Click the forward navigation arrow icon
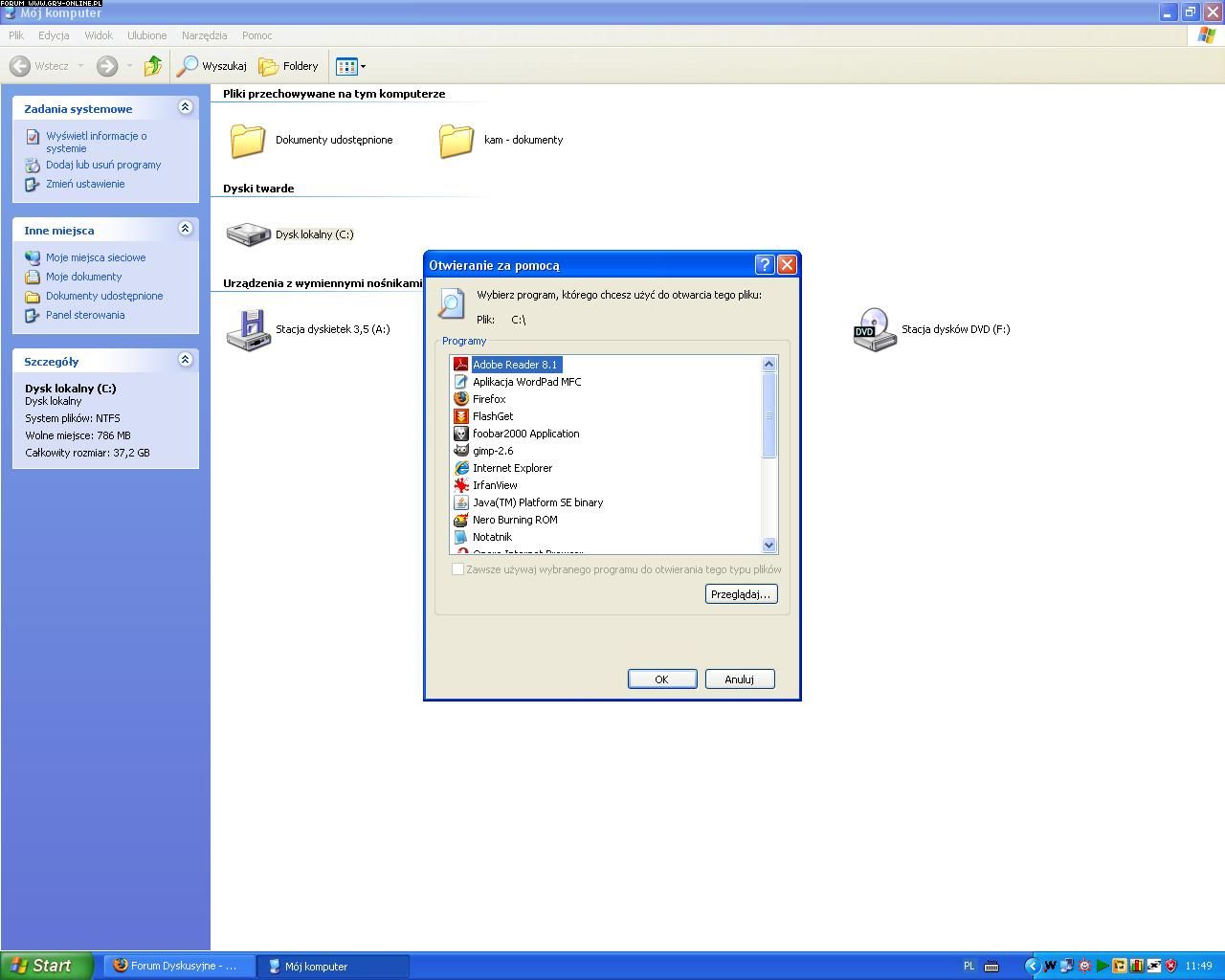This screenshot has width=1225, height=980. click(107, 66)
